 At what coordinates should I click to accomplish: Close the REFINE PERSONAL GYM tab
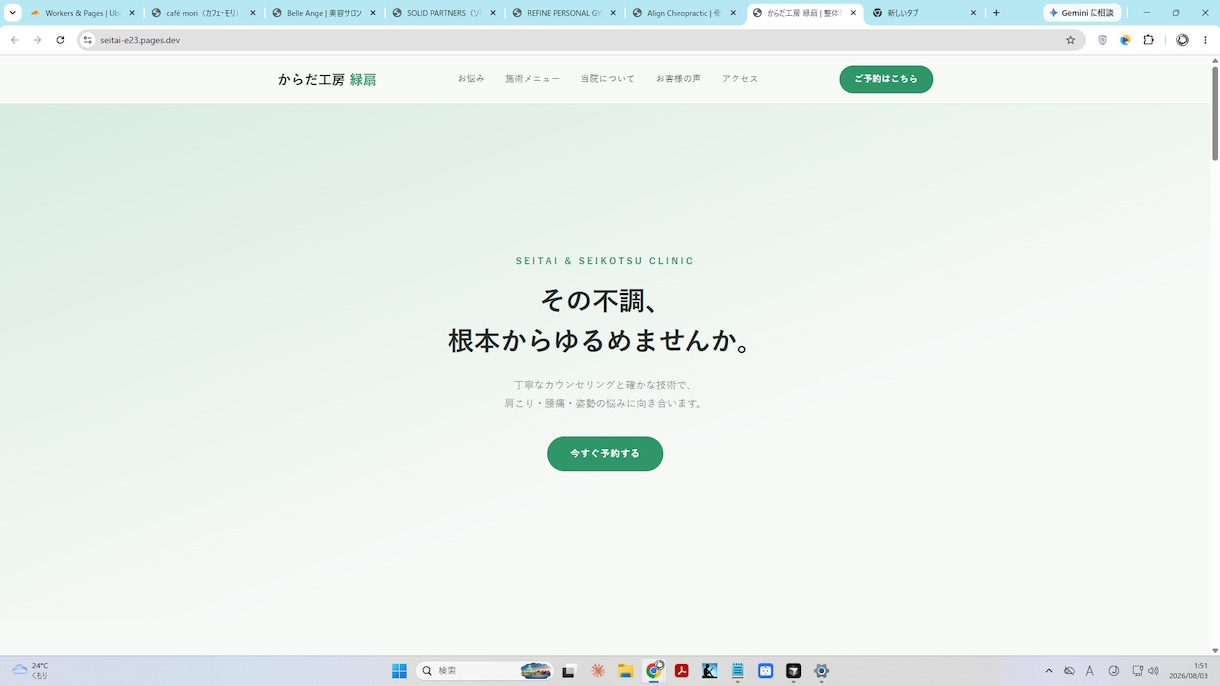pos(613,13)
